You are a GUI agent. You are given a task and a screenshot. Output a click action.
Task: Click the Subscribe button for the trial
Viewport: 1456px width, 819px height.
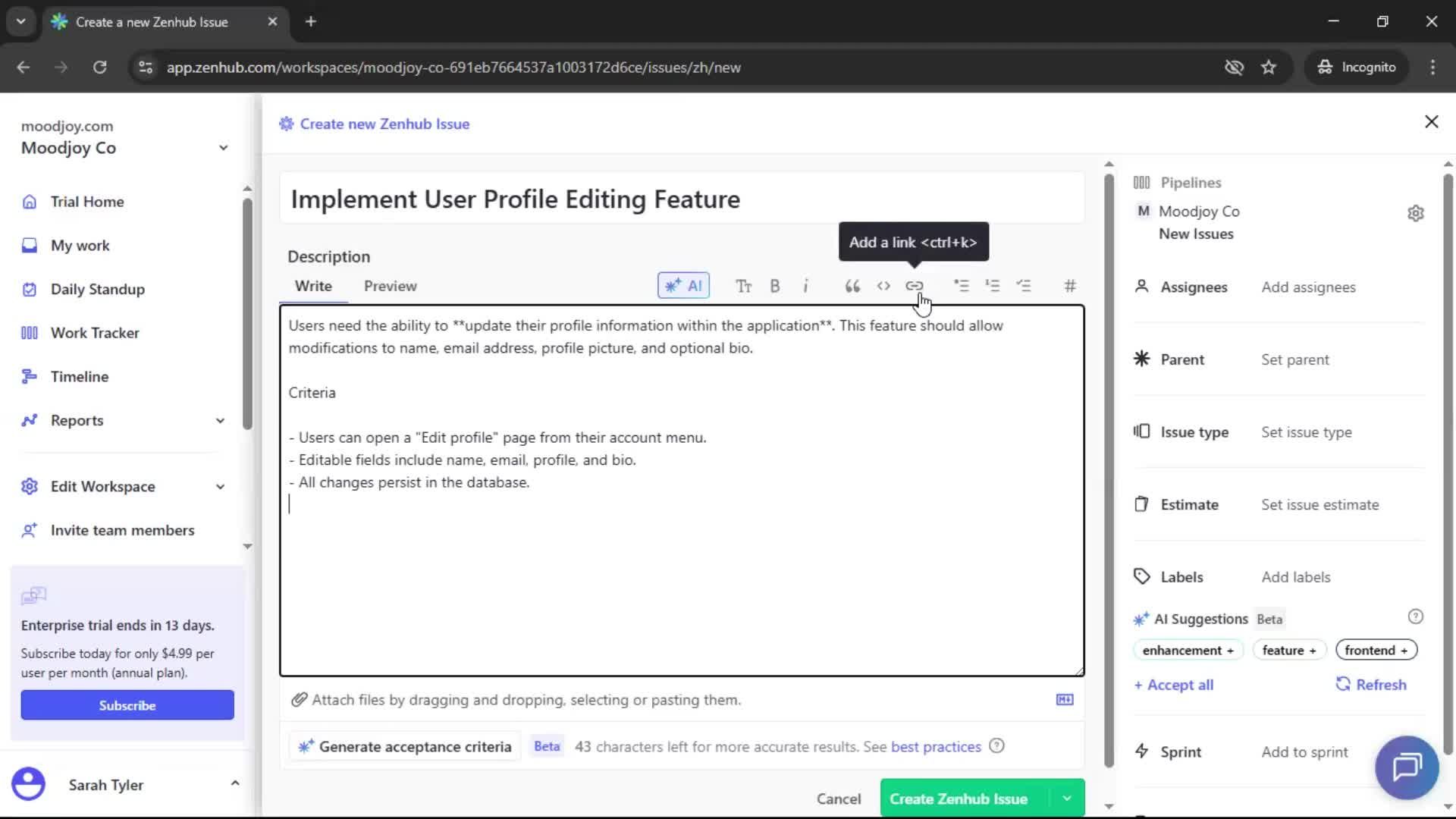127,704
